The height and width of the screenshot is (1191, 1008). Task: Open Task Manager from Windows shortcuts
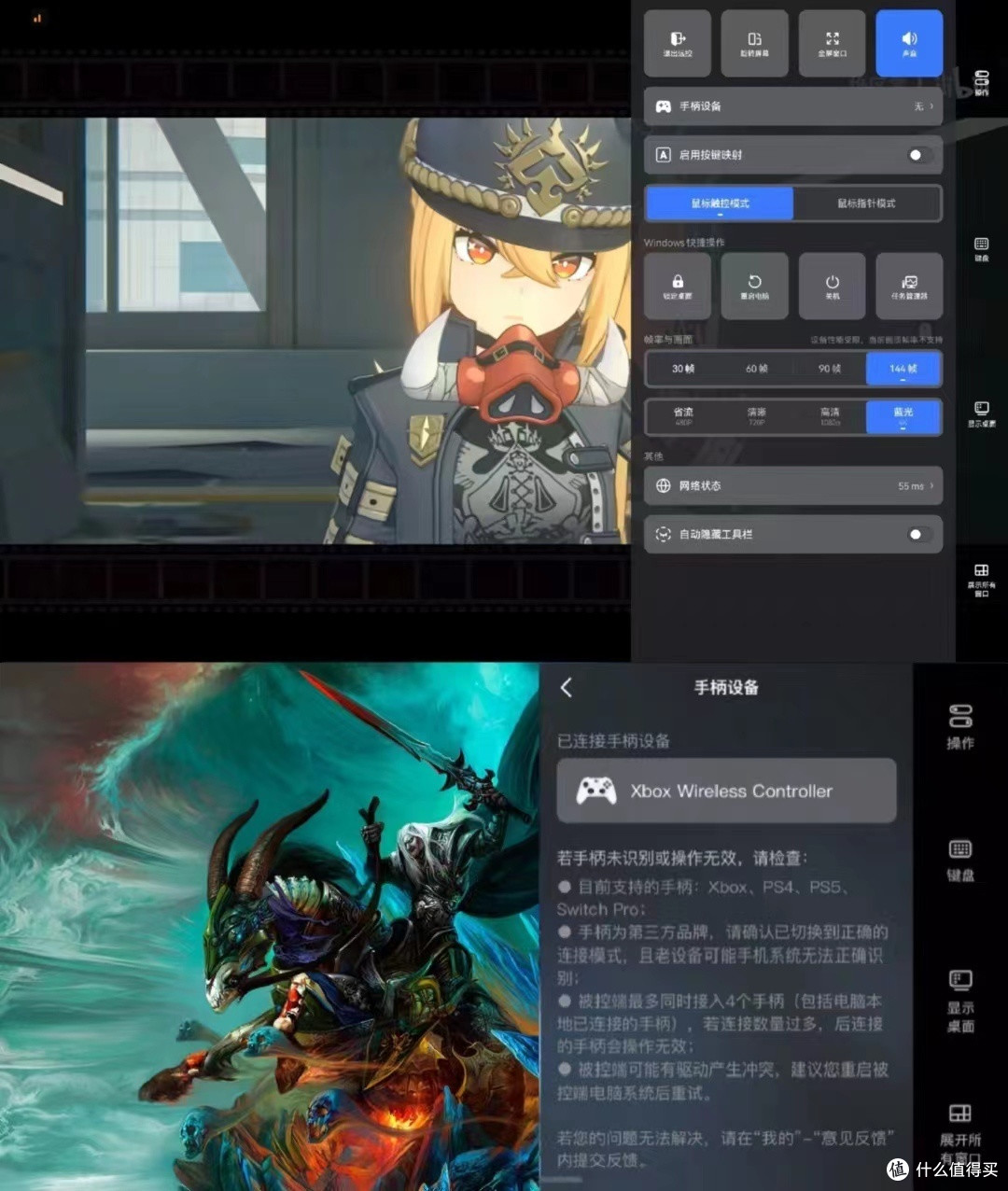point(907,286)
